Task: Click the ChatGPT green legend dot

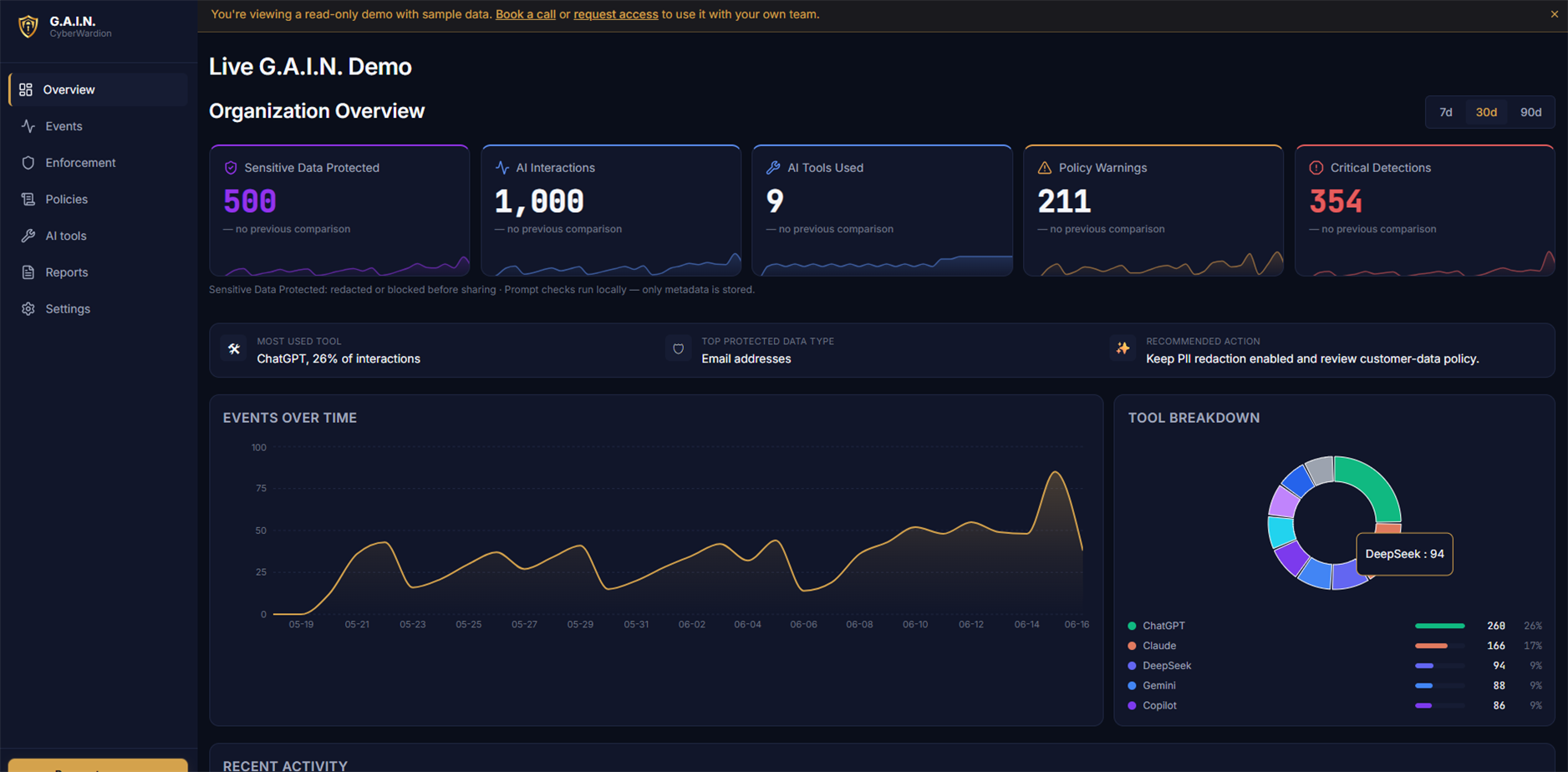Action: 1132,626
